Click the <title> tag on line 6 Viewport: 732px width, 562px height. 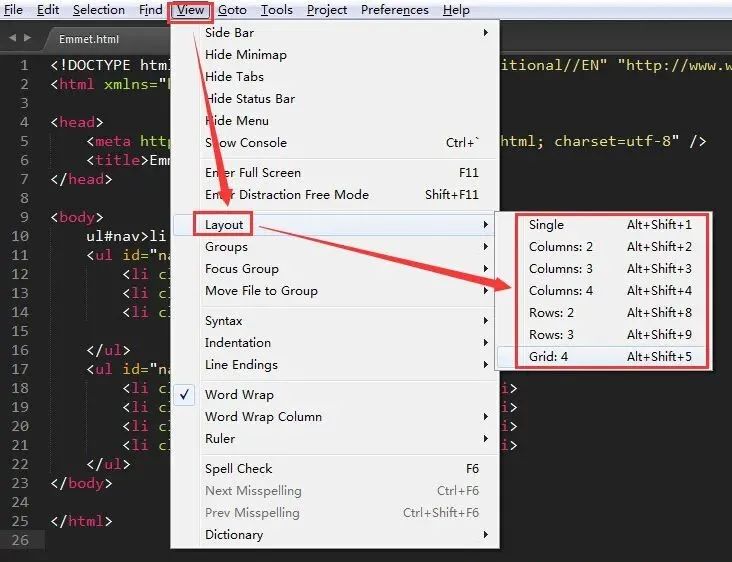pos(118,160)
